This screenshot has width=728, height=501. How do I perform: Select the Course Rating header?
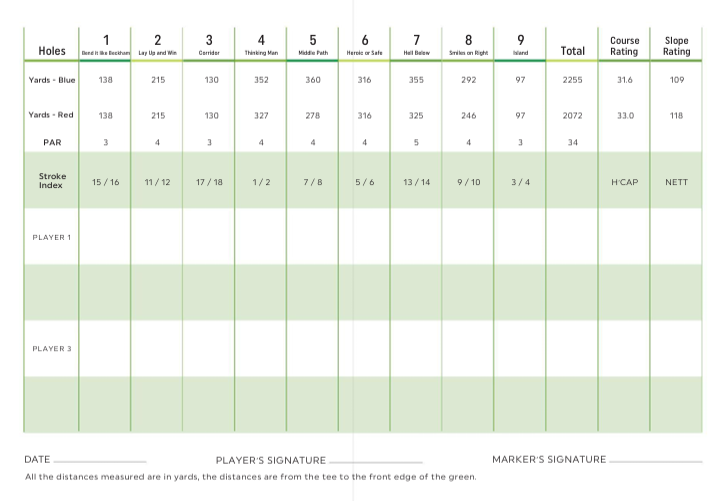tap(624, 46)
